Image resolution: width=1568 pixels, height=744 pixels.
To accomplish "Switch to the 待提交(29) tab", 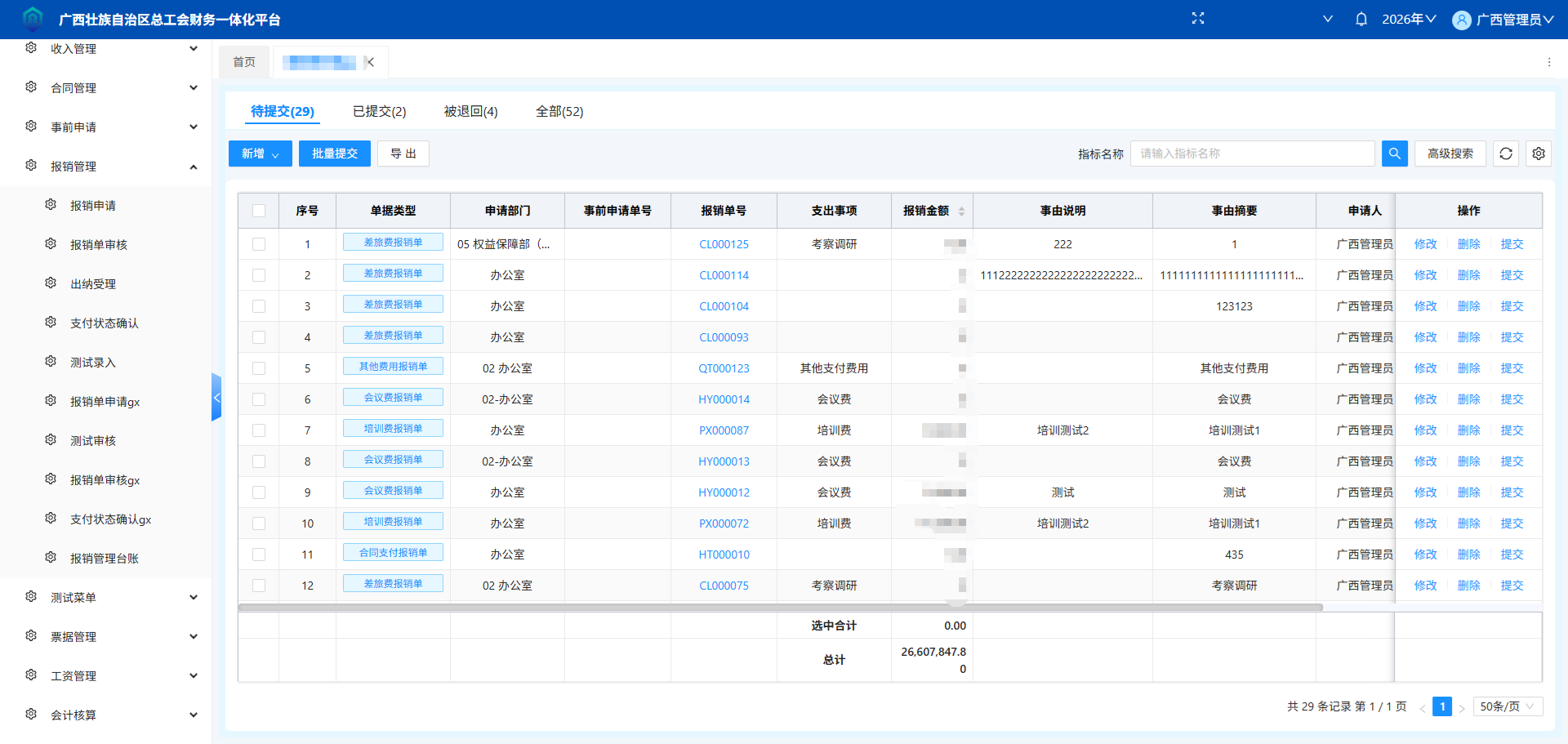I will (x=283, y=111).
